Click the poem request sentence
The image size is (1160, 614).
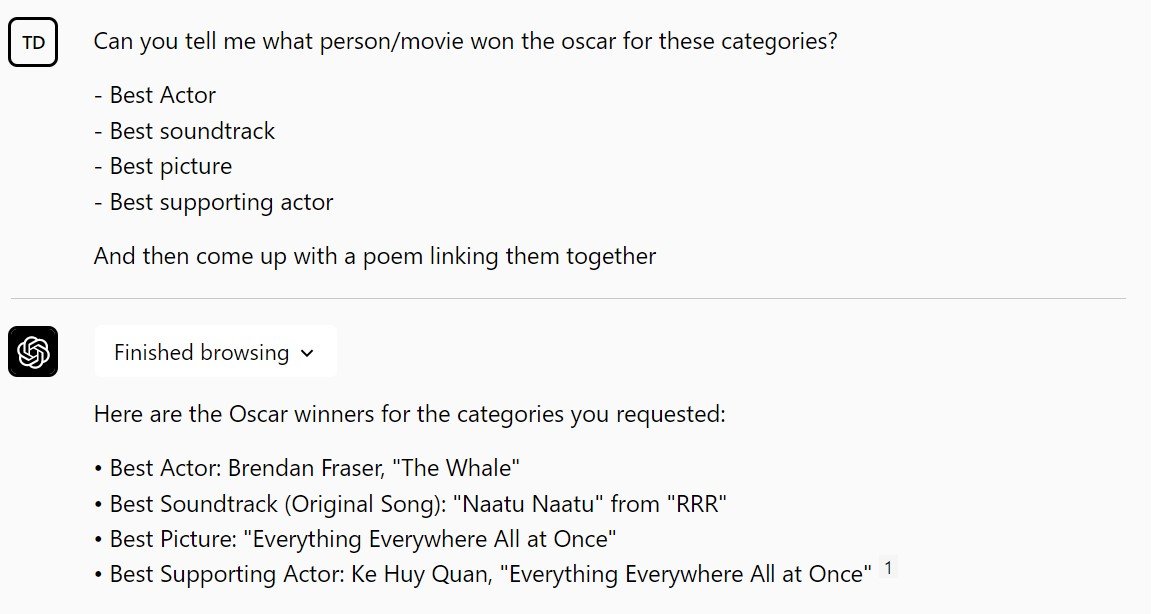pyautogui.click(x=375, y=256)
